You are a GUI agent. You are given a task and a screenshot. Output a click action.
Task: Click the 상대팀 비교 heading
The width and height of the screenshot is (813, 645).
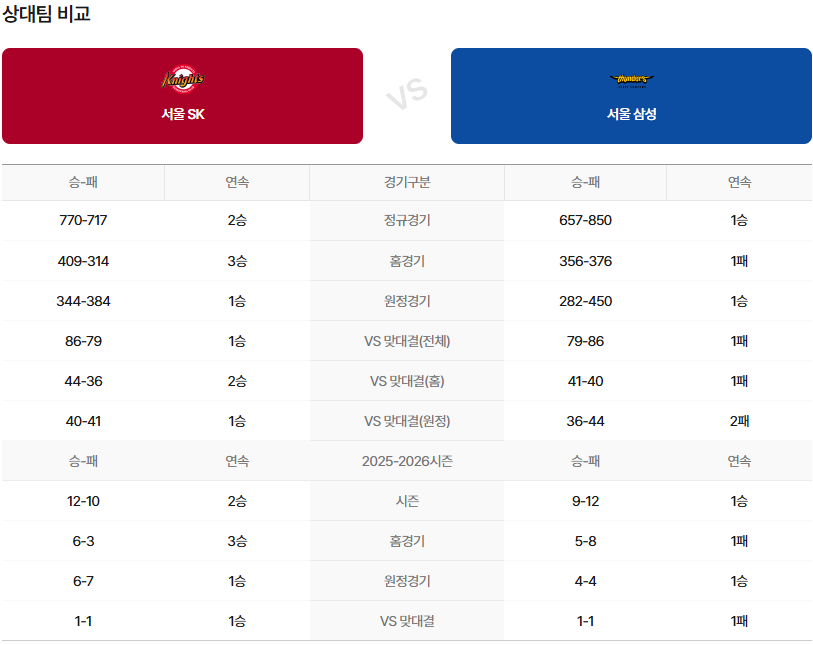pos(47,15)
